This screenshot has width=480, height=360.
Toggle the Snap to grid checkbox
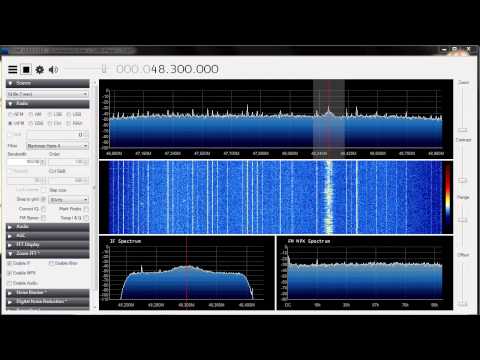[x=43, y=199]
